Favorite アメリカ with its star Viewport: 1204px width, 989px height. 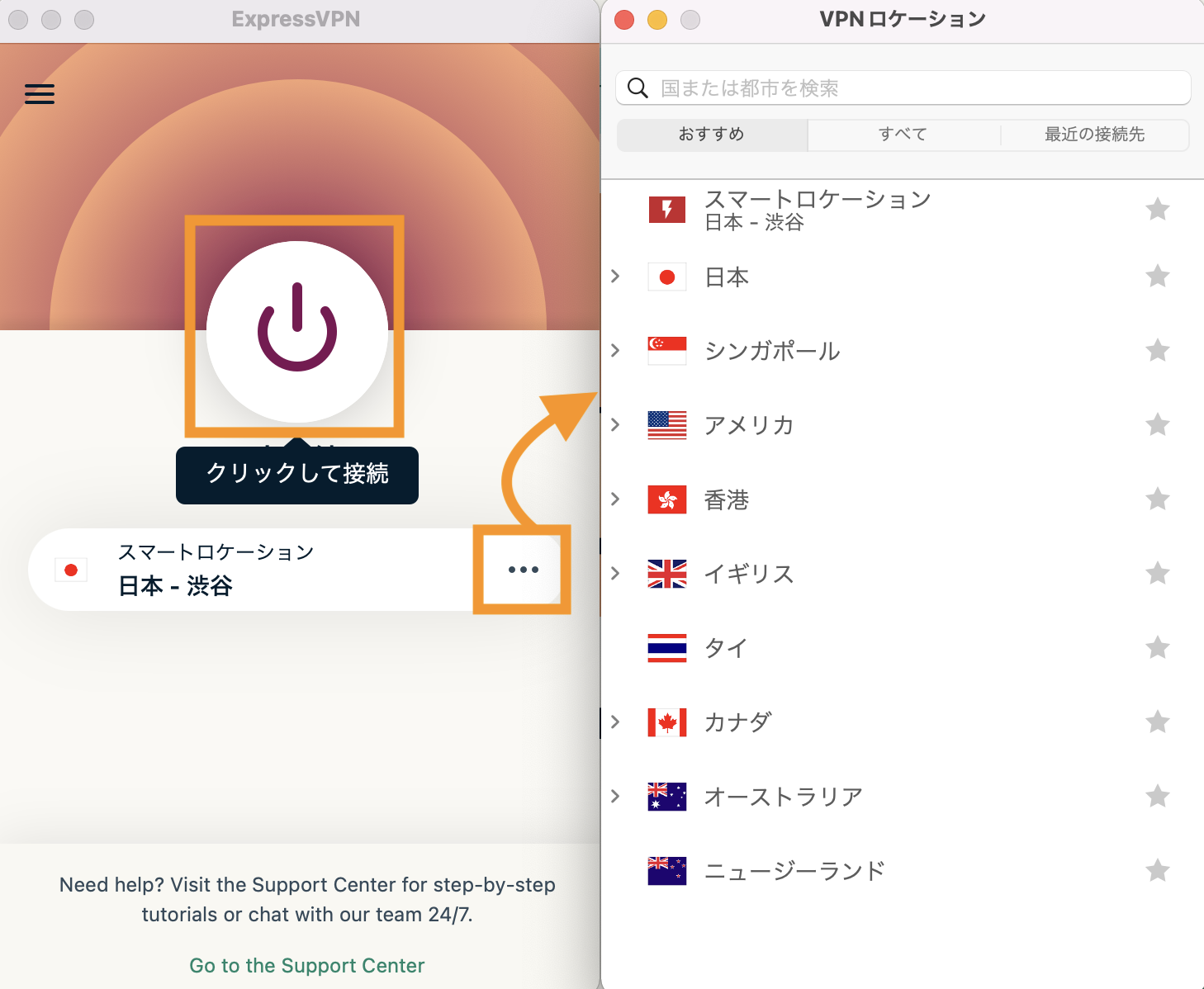(x=1158, y=424)
